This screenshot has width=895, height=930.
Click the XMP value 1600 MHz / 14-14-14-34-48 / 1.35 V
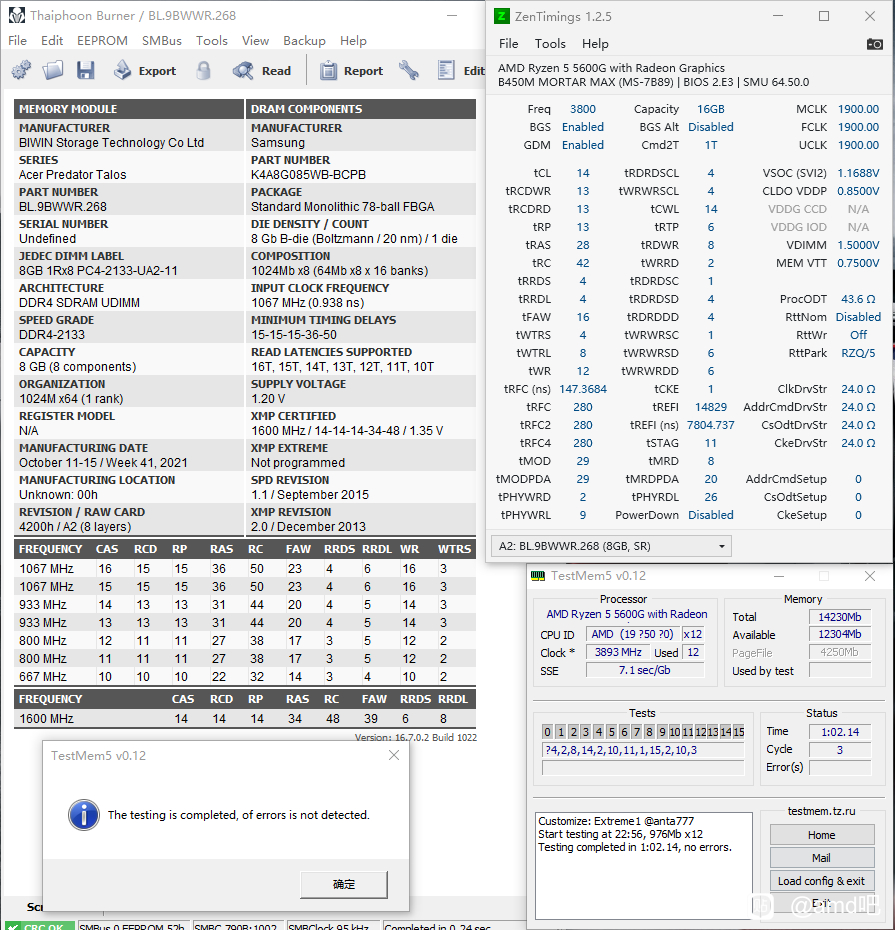(x=347, y=431)
